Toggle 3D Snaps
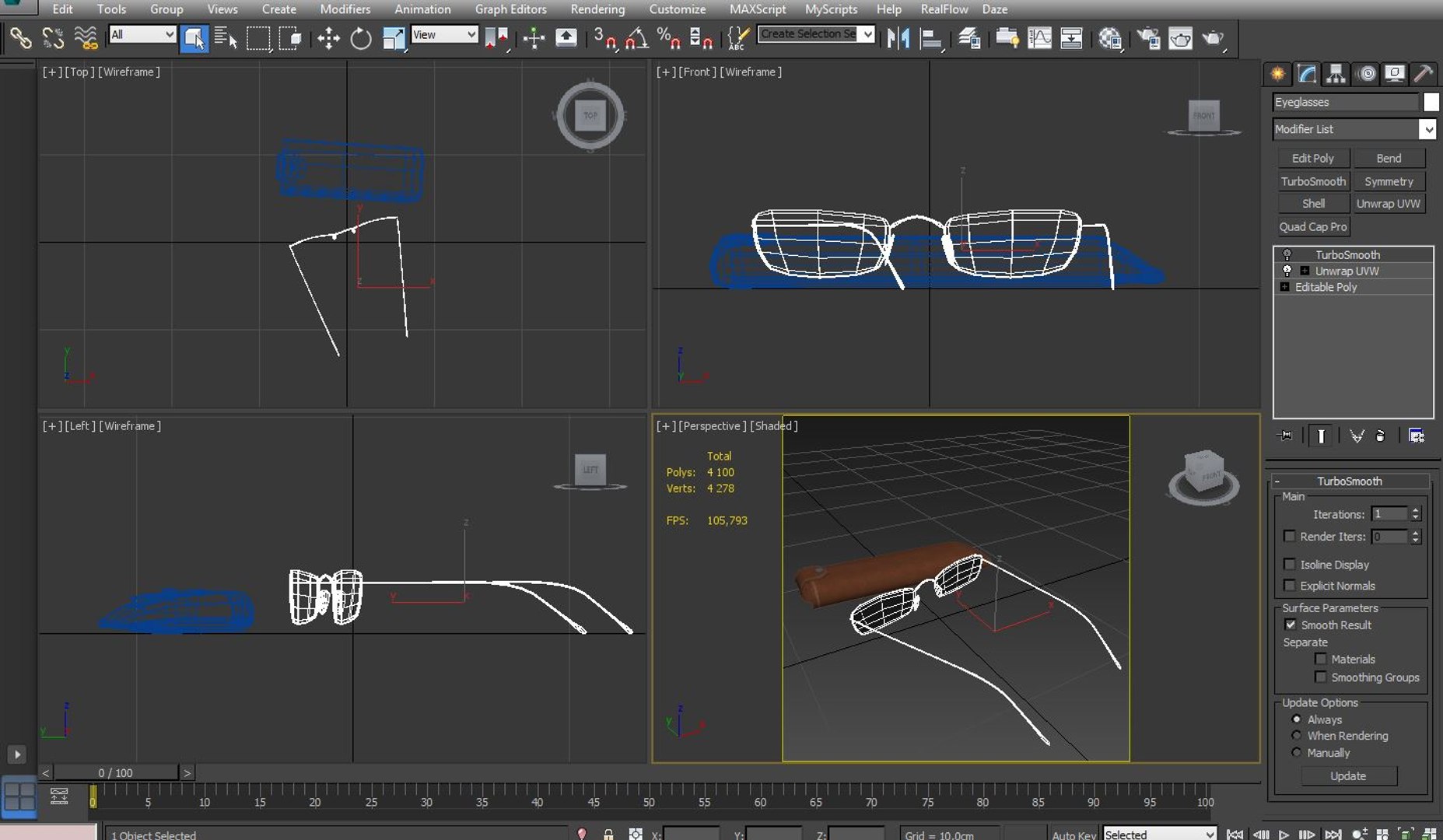Screen dimensions: 1443x840 click(605, 38)
